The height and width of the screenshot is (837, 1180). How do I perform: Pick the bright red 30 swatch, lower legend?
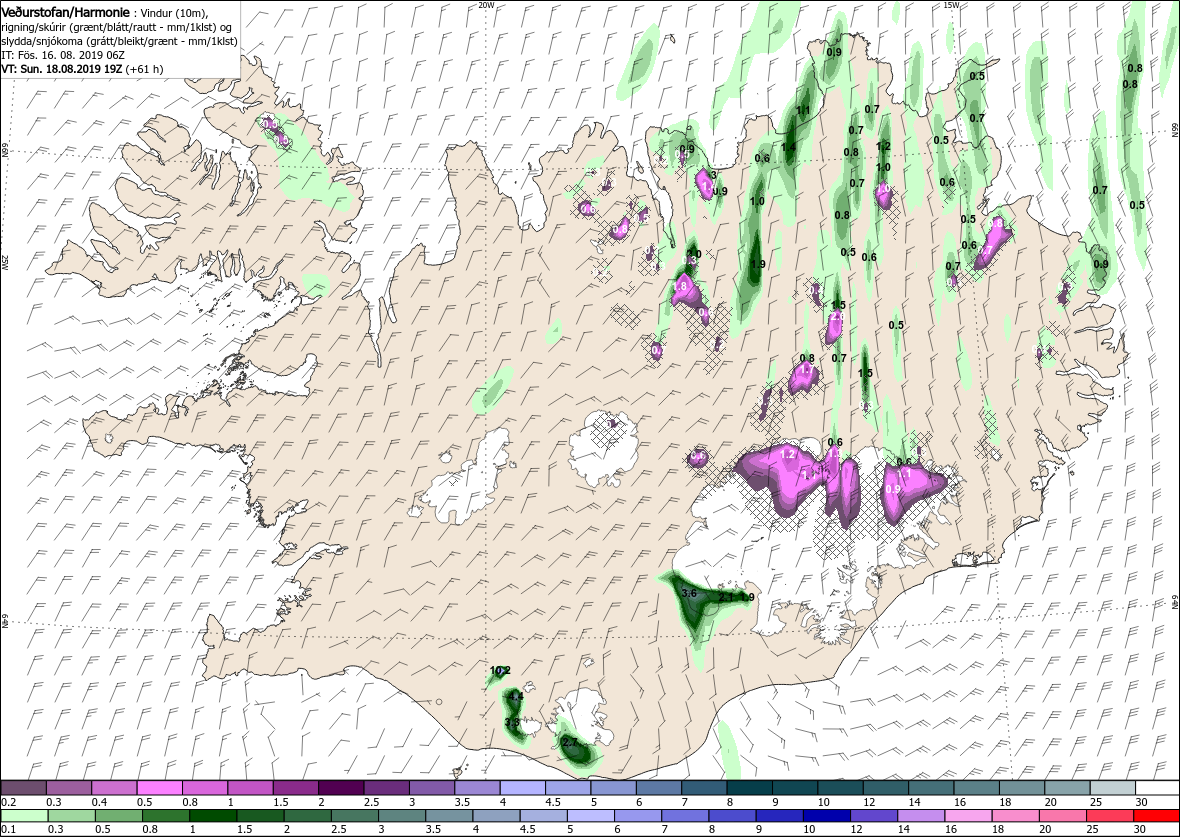click(1156, 817)
